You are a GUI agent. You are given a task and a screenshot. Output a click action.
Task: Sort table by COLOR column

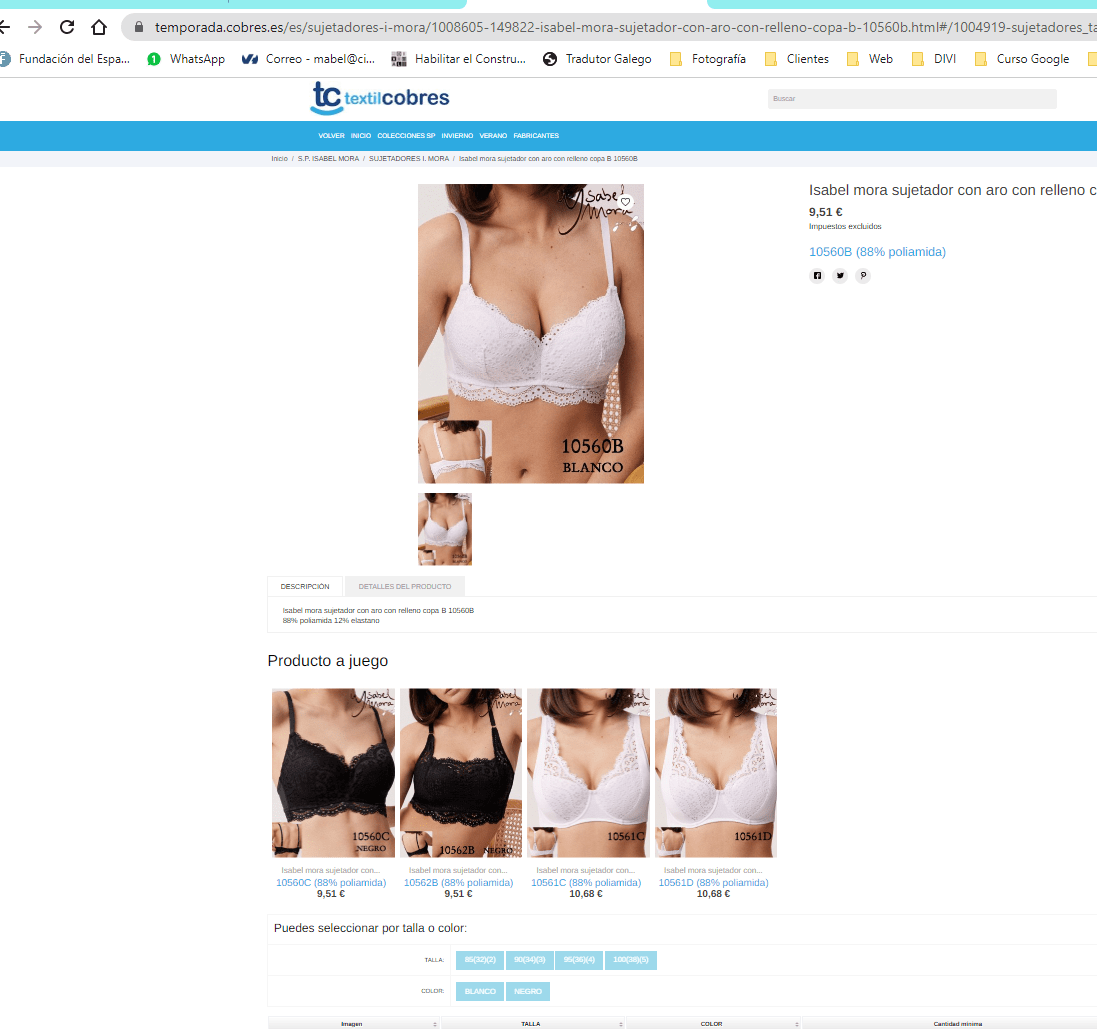(713, 1023)
